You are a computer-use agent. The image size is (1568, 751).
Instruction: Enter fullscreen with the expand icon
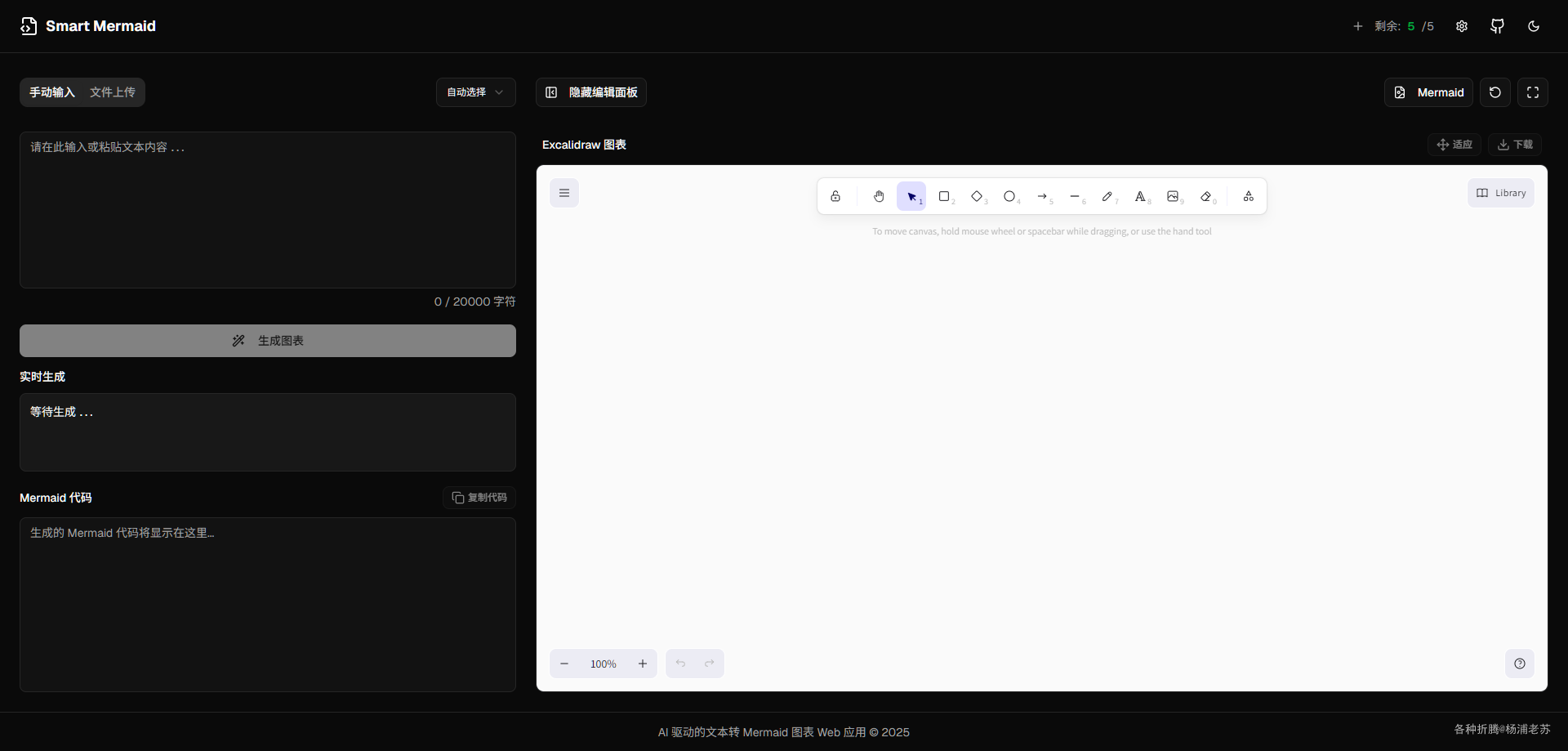1533,92
